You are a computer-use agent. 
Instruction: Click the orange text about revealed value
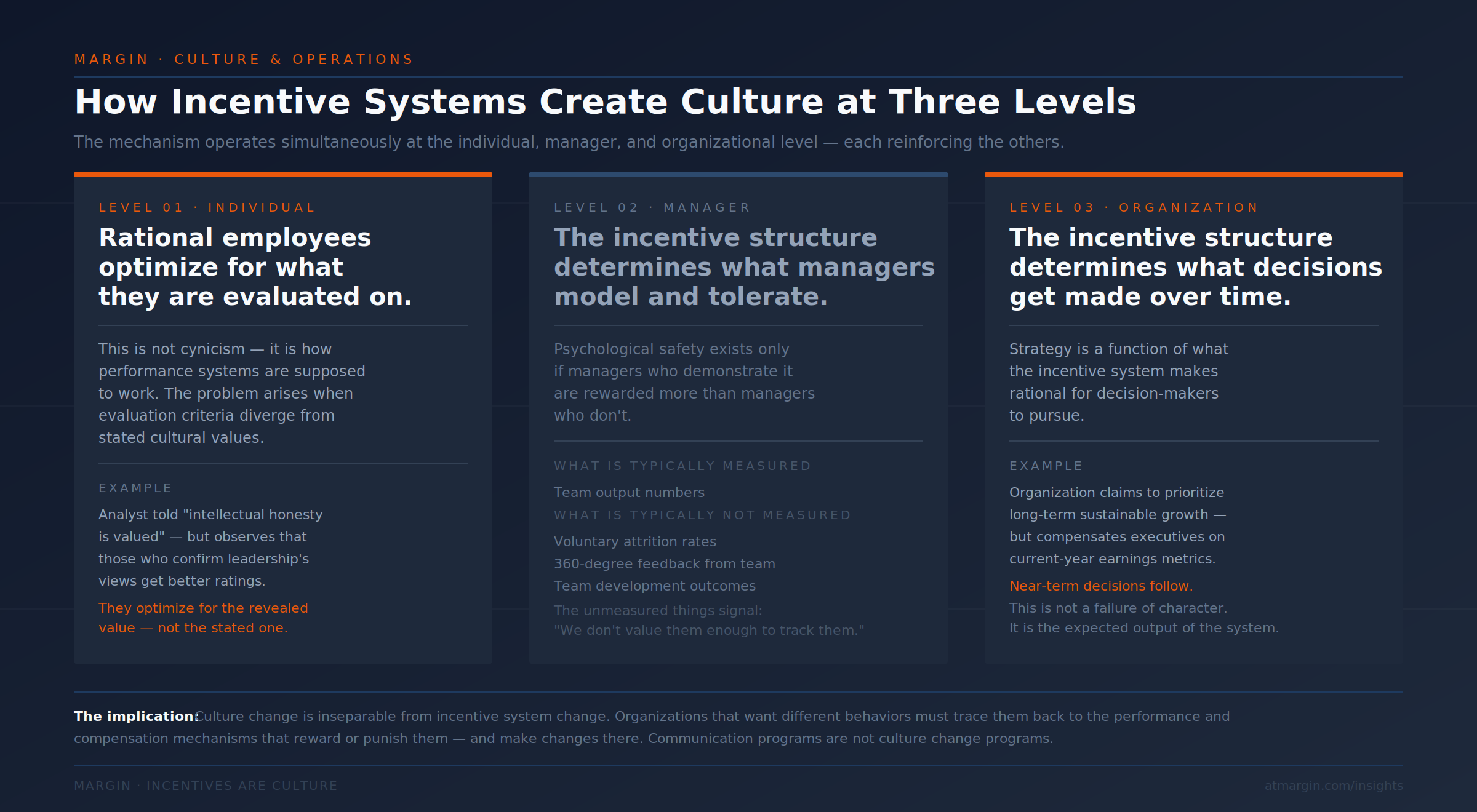coord(203,618)
